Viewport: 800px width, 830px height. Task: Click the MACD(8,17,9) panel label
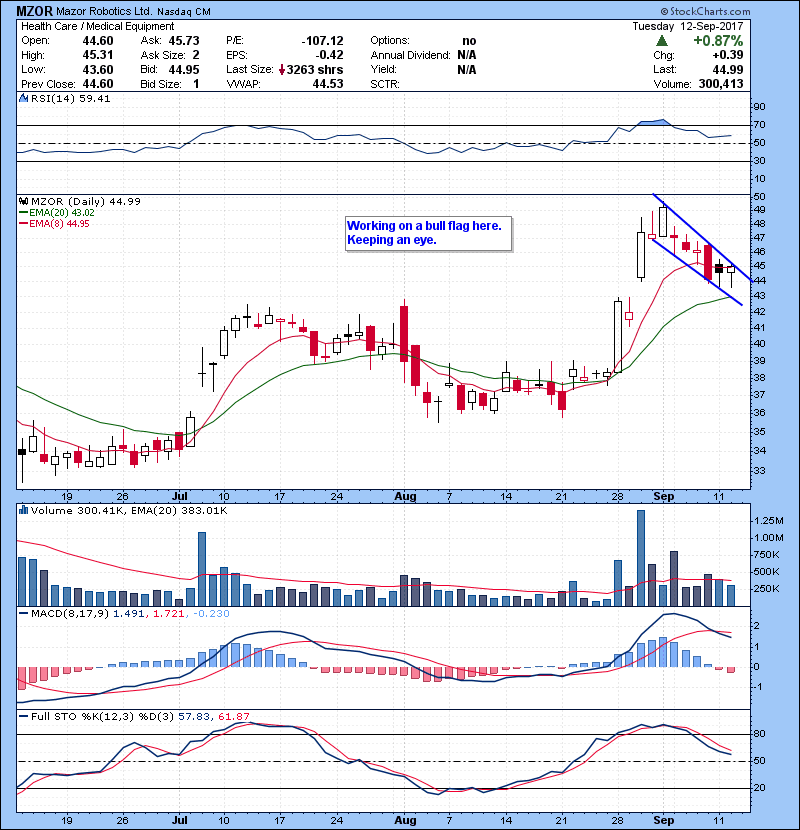[70, 614]
